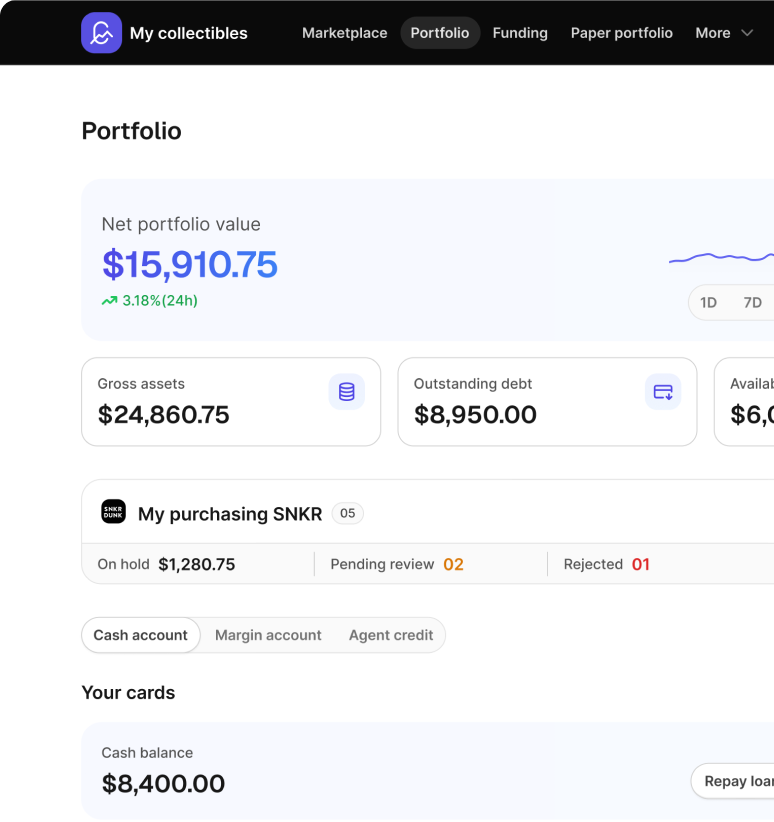Click the Outstanding debt card icon

[663, 392]
